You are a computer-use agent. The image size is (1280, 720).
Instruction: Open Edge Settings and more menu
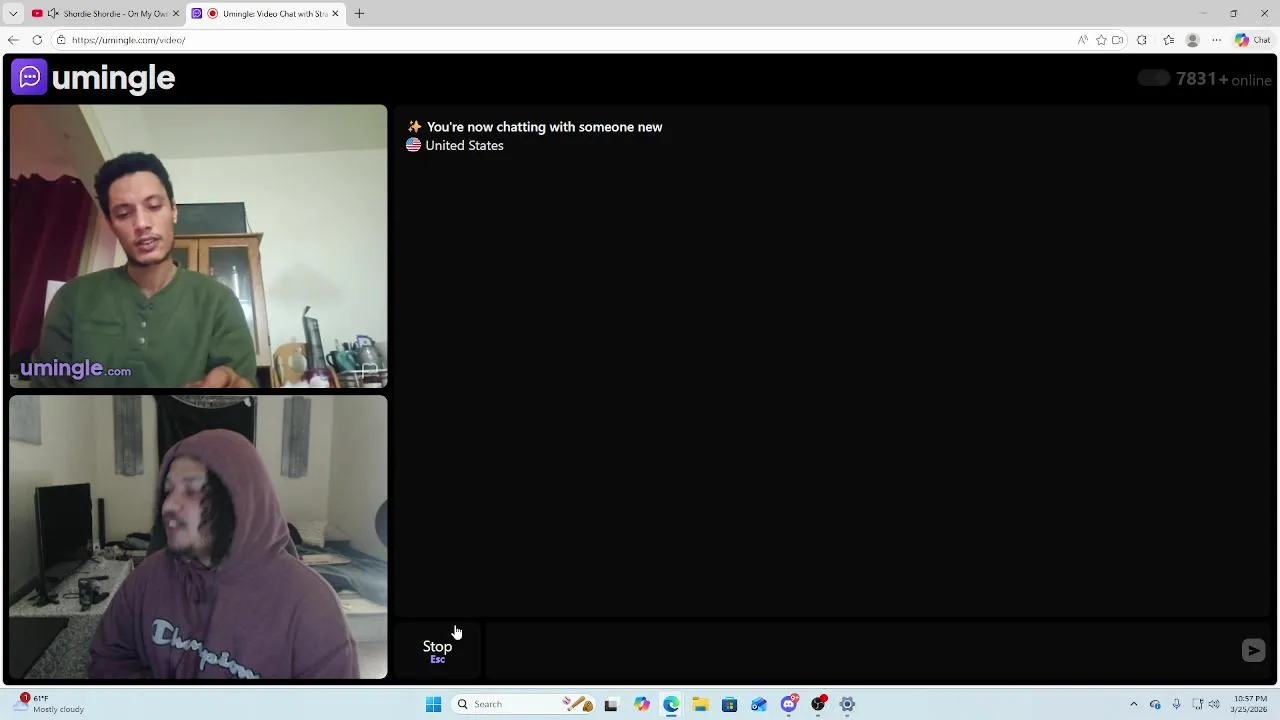pyautogui.click(x=1216, y=40)
